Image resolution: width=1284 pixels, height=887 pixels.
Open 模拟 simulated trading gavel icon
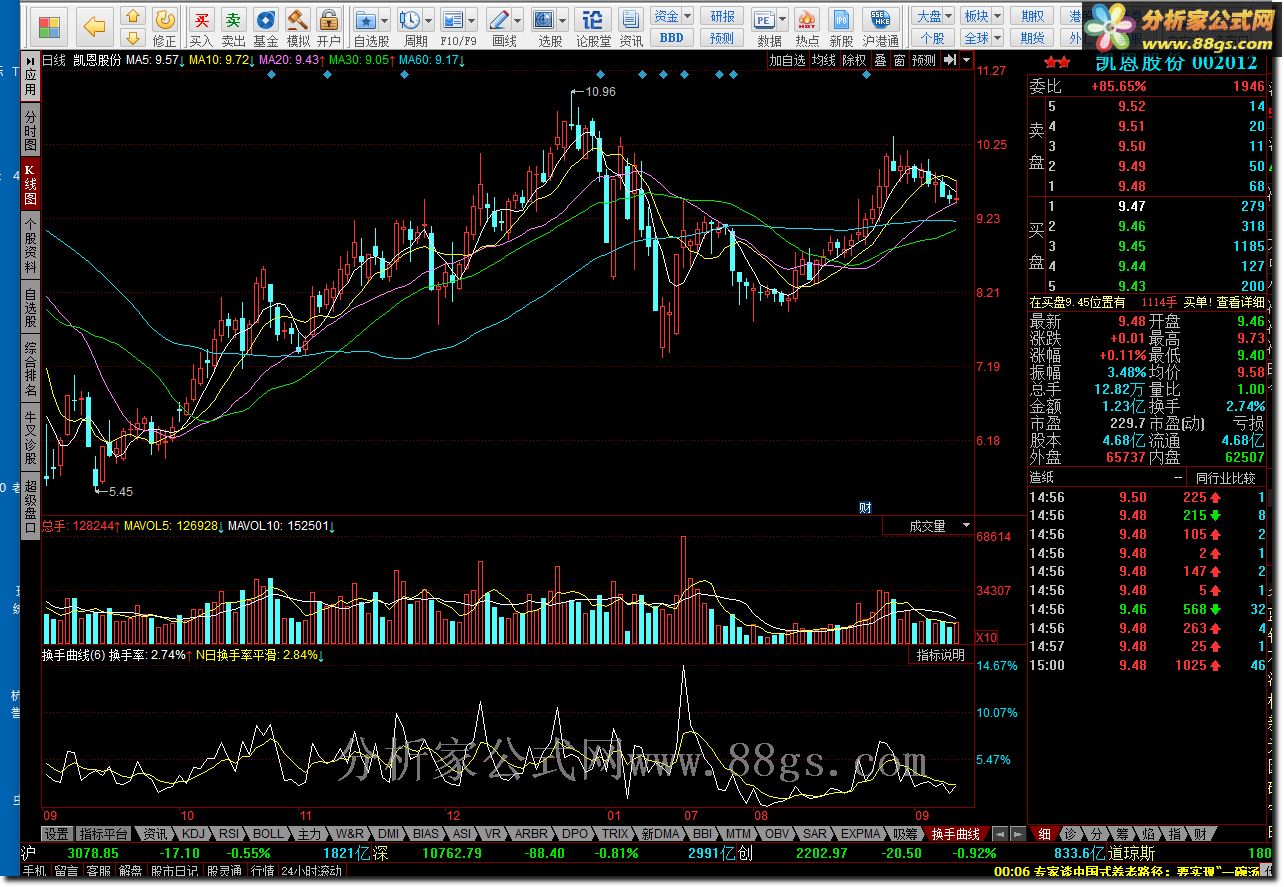point(297,27)
